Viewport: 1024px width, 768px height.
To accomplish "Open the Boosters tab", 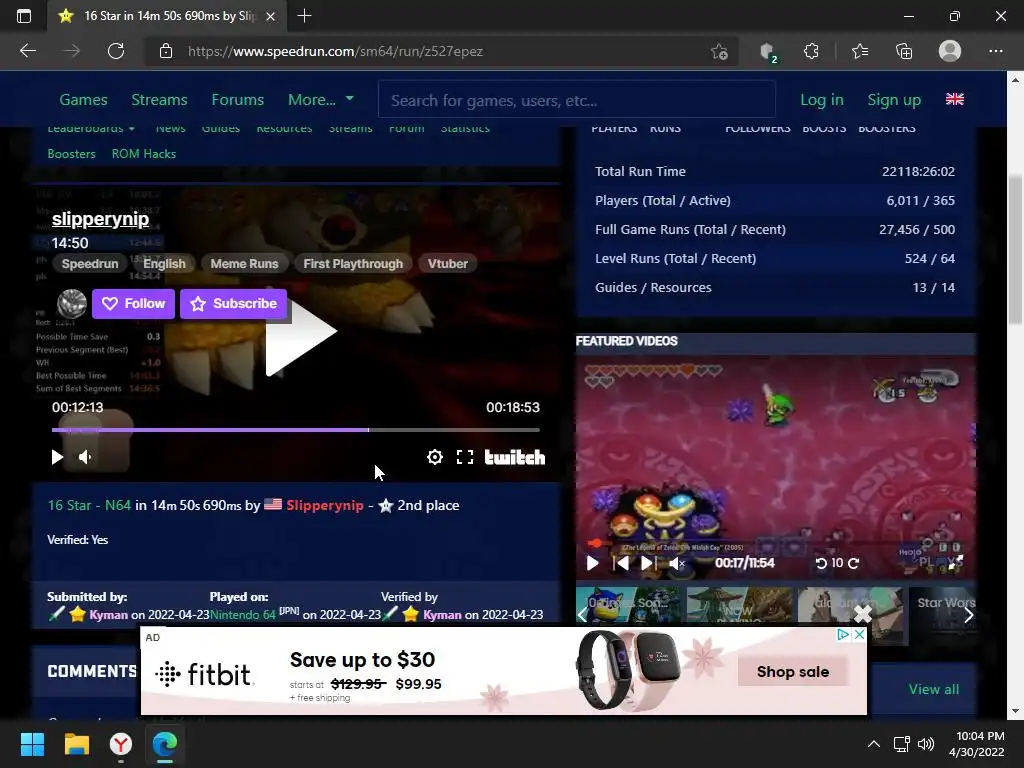I will (x=71, y=154).
